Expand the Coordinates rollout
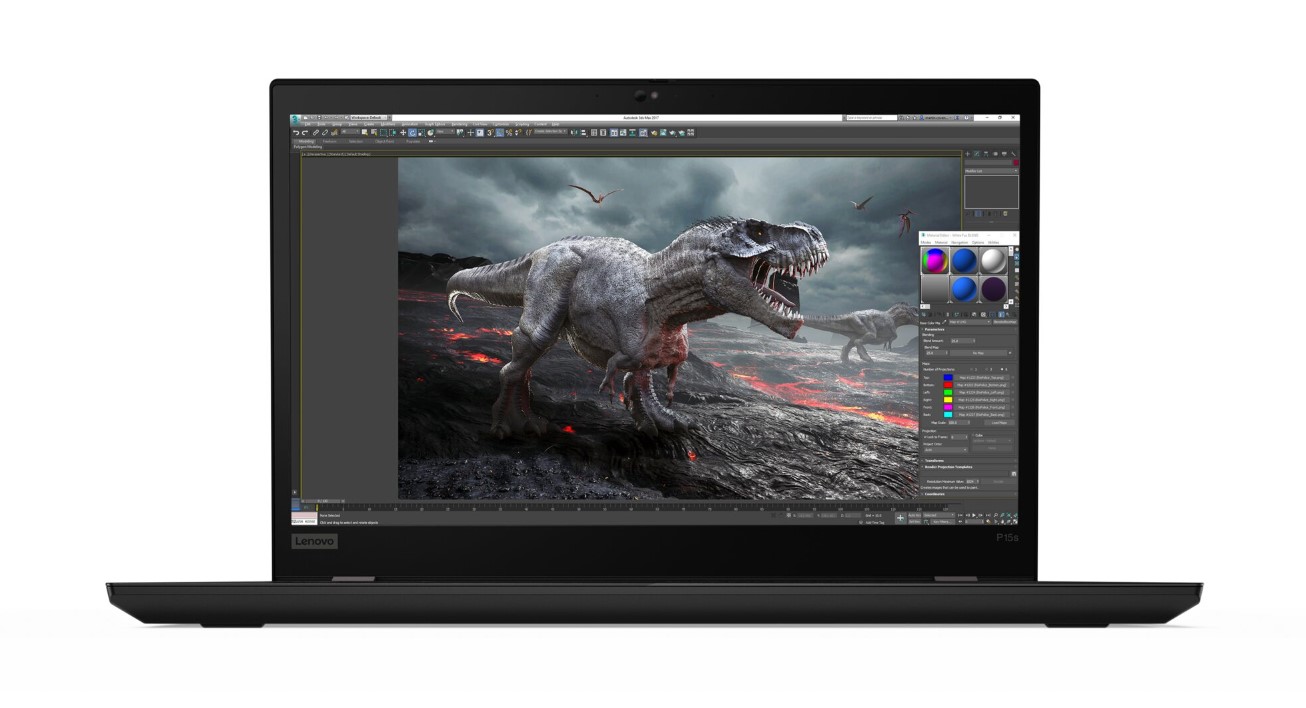 [x=967, y=494]
